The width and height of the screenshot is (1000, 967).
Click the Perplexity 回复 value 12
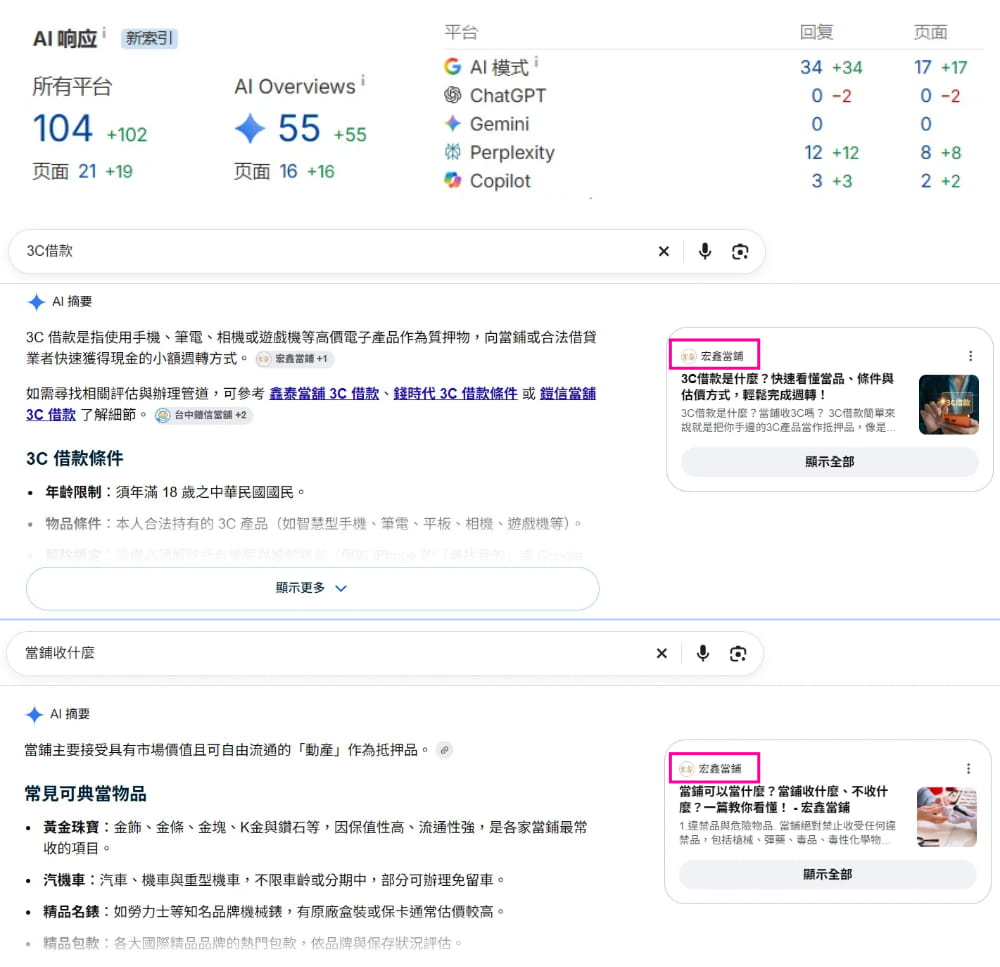pyautogui.click(x=813, y=152)
